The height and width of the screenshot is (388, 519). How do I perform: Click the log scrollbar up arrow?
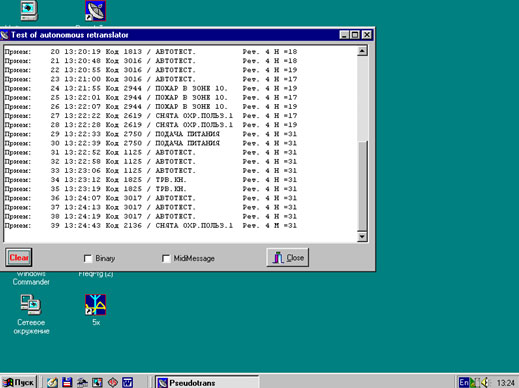pyautogui.click(x=362, y=51)
